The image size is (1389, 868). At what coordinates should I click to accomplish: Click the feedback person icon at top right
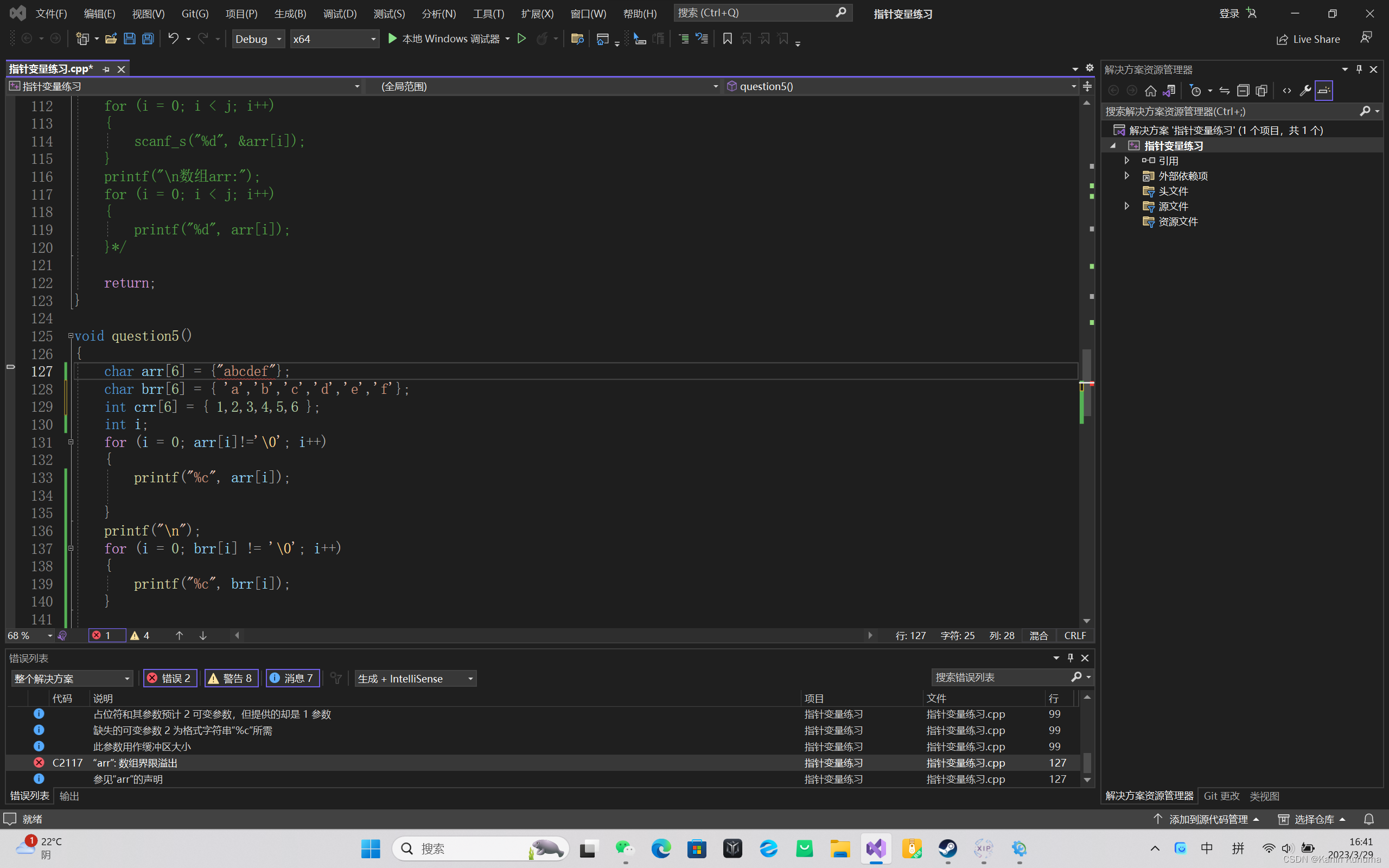coord(1366,38)
